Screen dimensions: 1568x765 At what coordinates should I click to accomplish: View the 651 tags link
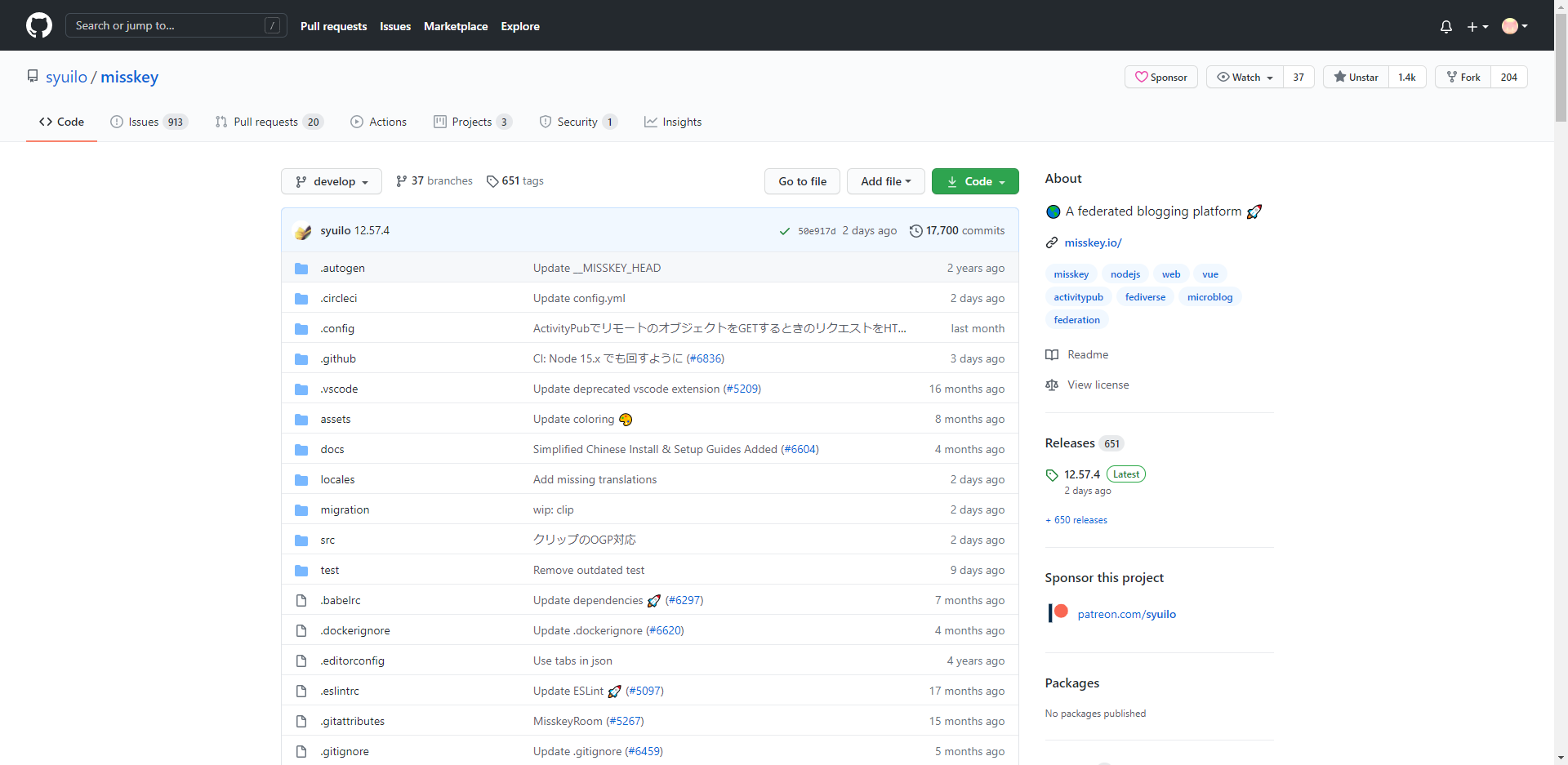515,180
